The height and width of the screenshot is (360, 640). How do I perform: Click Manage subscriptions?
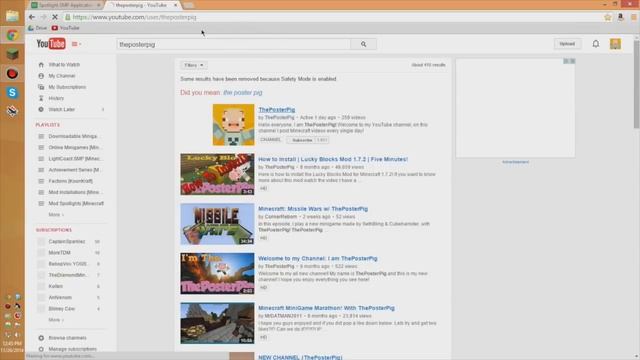click(x=72, y=349)
